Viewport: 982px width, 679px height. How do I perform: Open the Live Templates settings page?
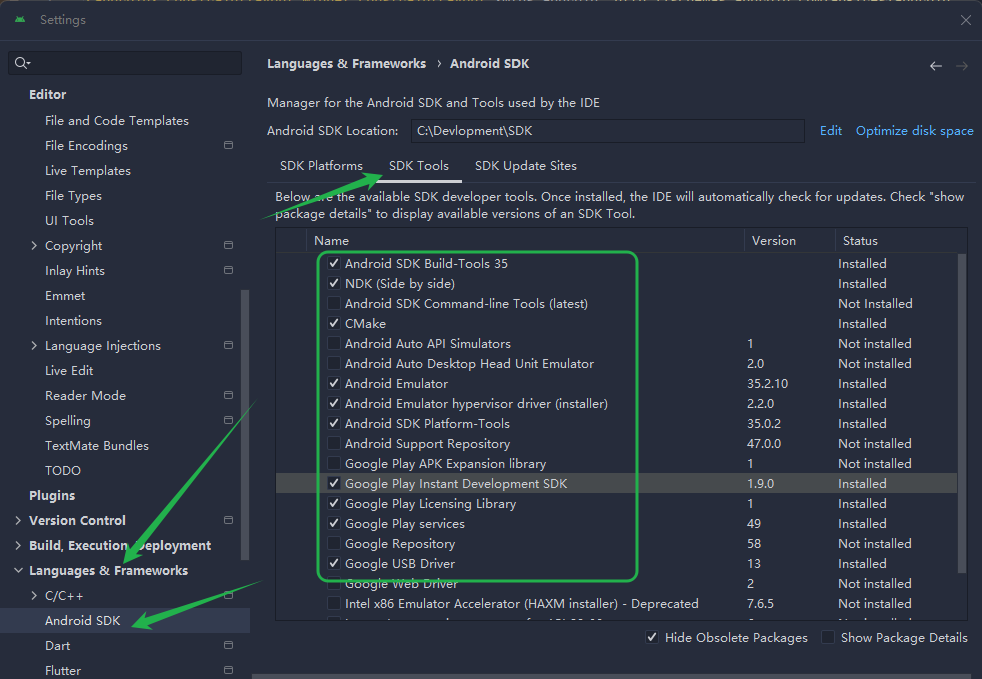coord(88,171)
